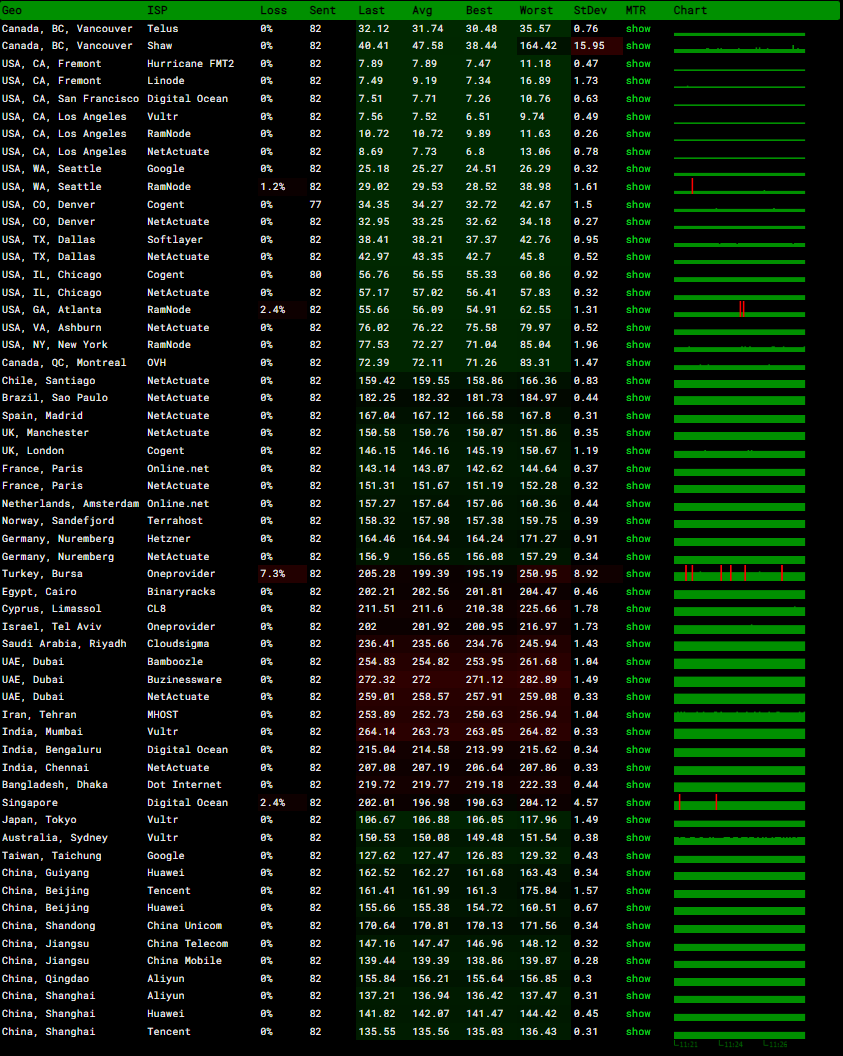This screenshot has width=843, height=1056.
Task: Click the 7.3% loss cell for Turkey
Action: (273, 574)
